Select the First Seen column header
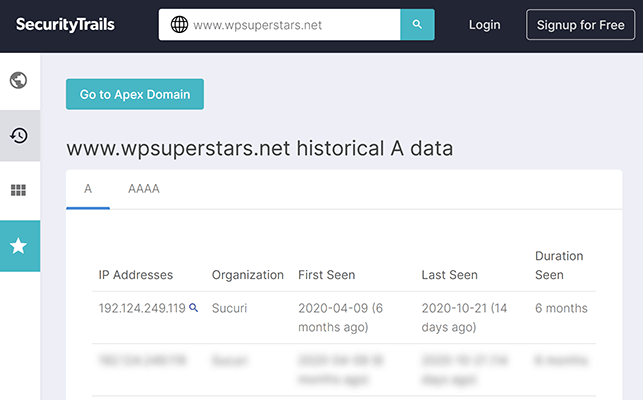This screenshot has height=400, width=643. click(326, 275)
